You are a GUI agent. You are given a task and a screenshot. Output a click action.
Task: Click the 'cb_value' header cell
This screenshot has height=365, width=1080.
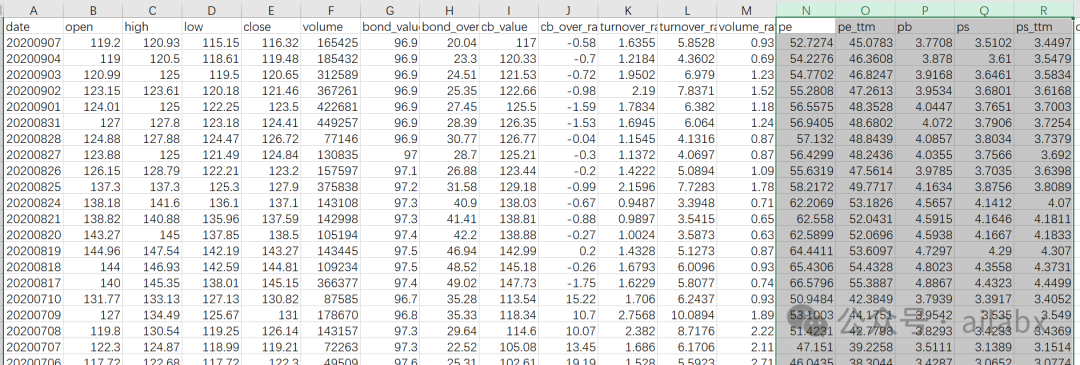click(x=508, y=27)
